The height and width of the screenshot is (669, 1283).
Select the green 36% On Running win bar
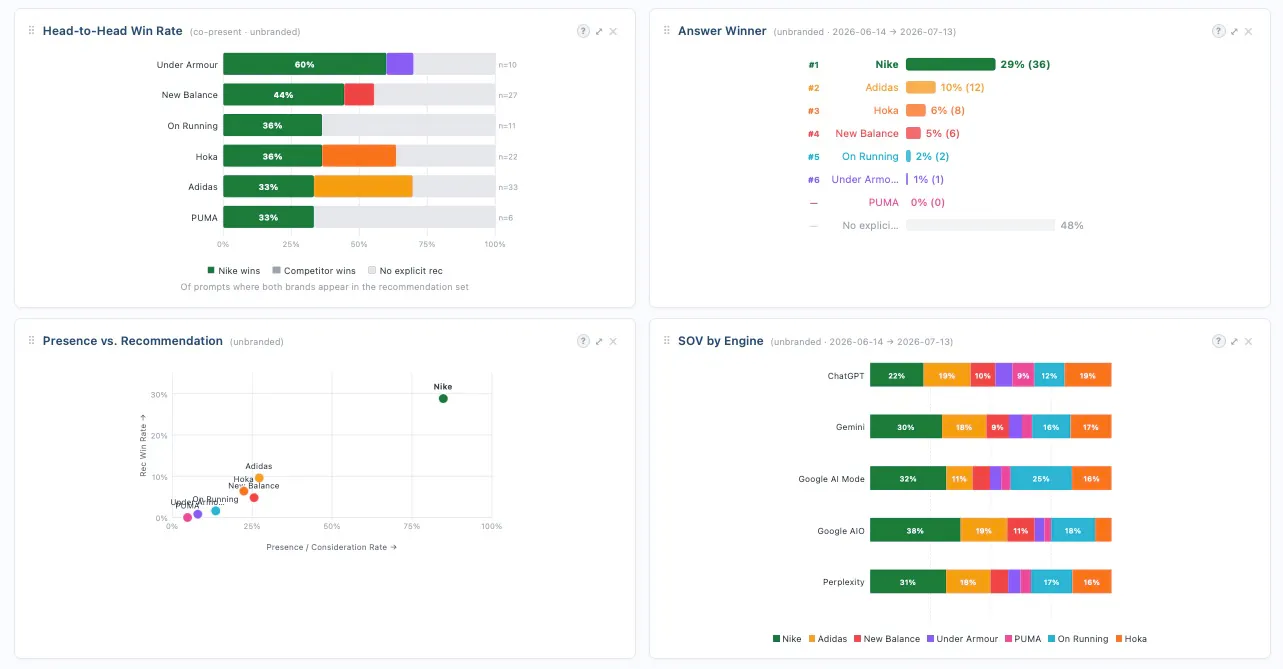[272, 126]
